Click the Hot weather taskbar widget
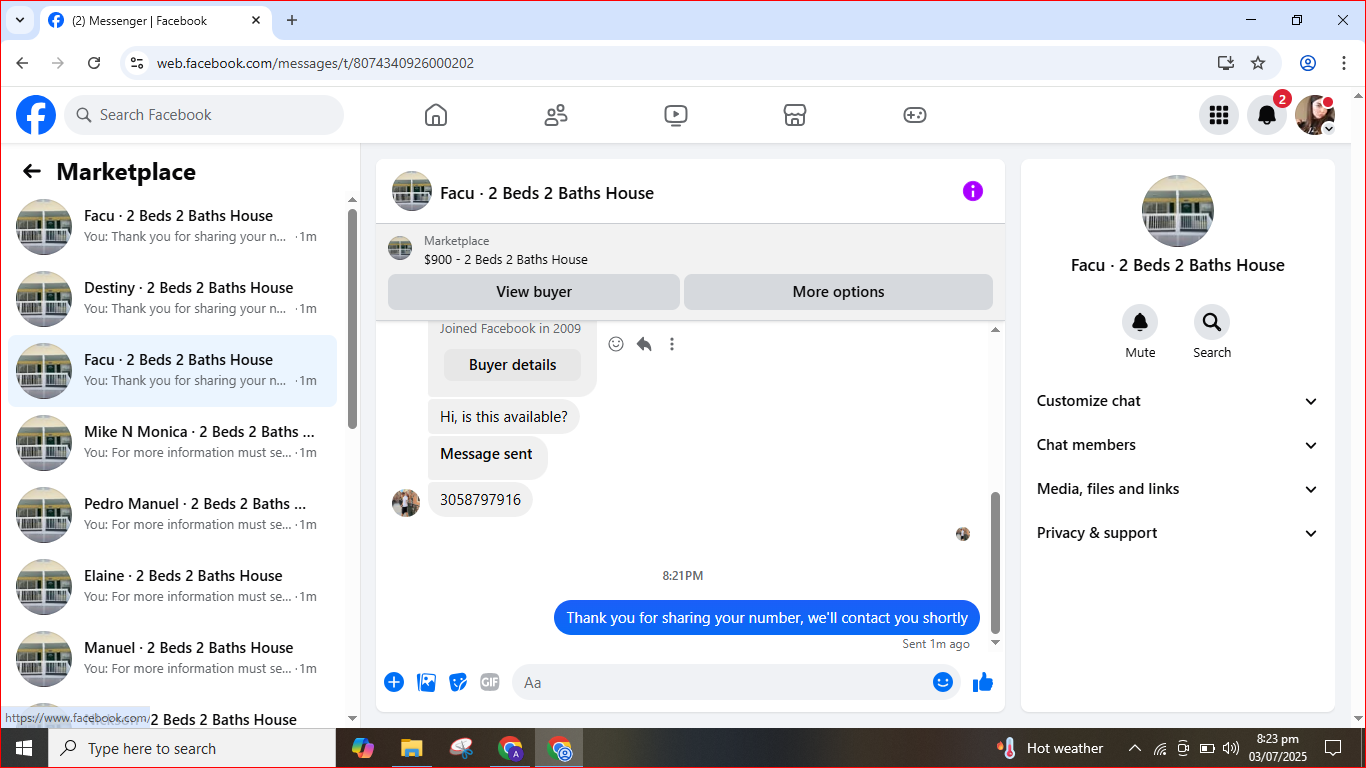 coord(1050,748)
